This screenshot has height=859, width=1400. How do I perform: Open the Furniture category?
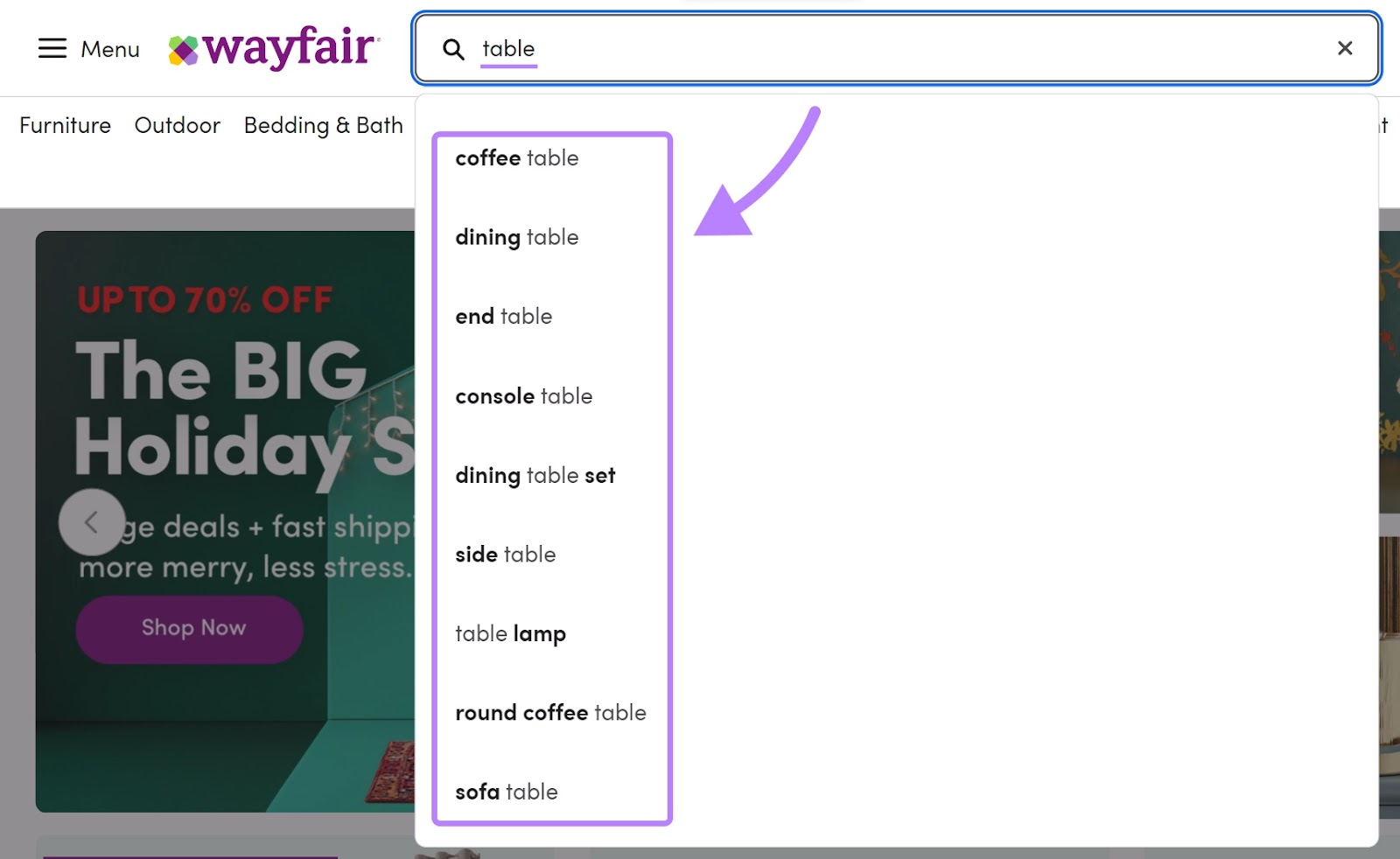click(x=65, y=125)
